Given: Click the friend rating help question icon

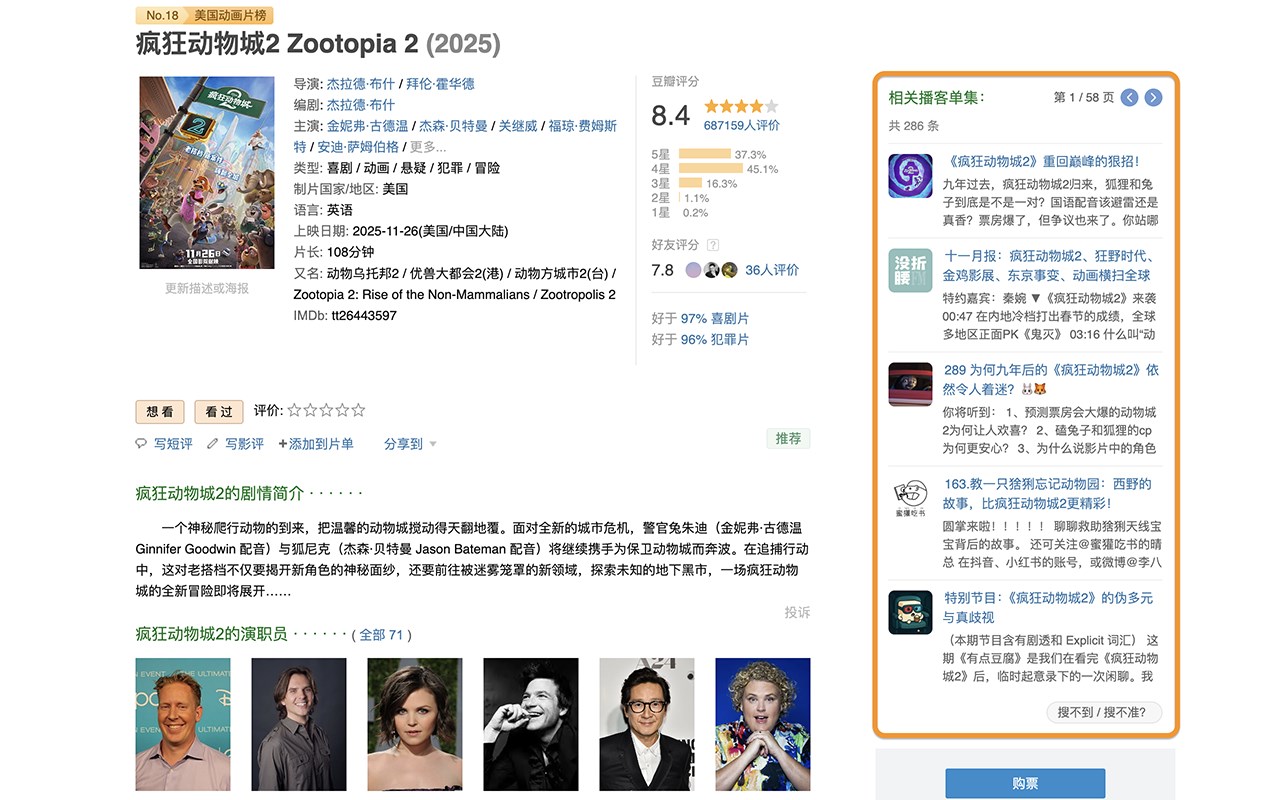Looking at the screenshot, I should point(713,245).
